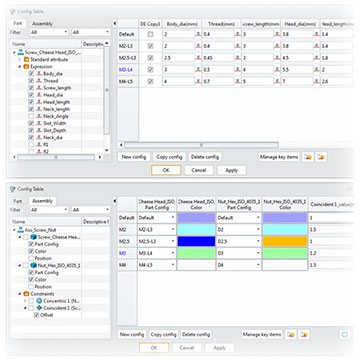
Task: Expand the Concentric 1 node
Action: 25,301
